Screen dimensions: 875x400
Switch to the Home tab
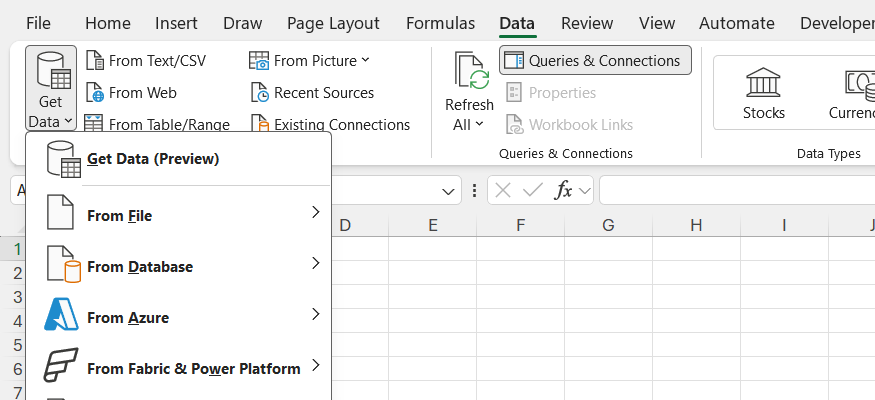(108, 23)
